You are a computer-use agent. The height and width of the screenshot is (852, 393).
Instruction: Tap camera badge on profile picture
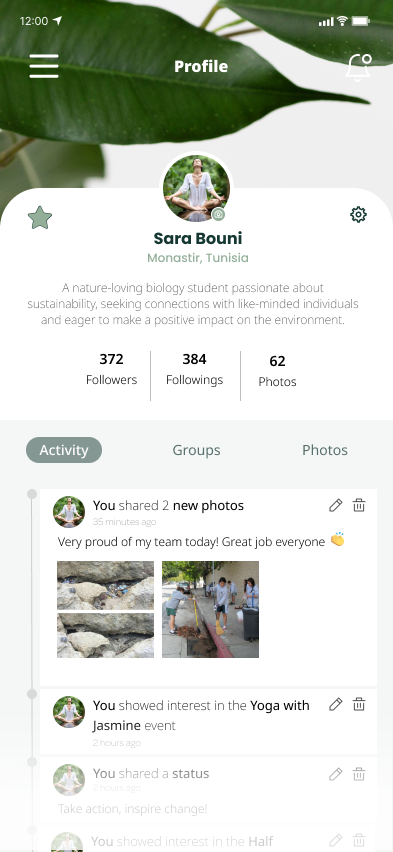(218, 215)
